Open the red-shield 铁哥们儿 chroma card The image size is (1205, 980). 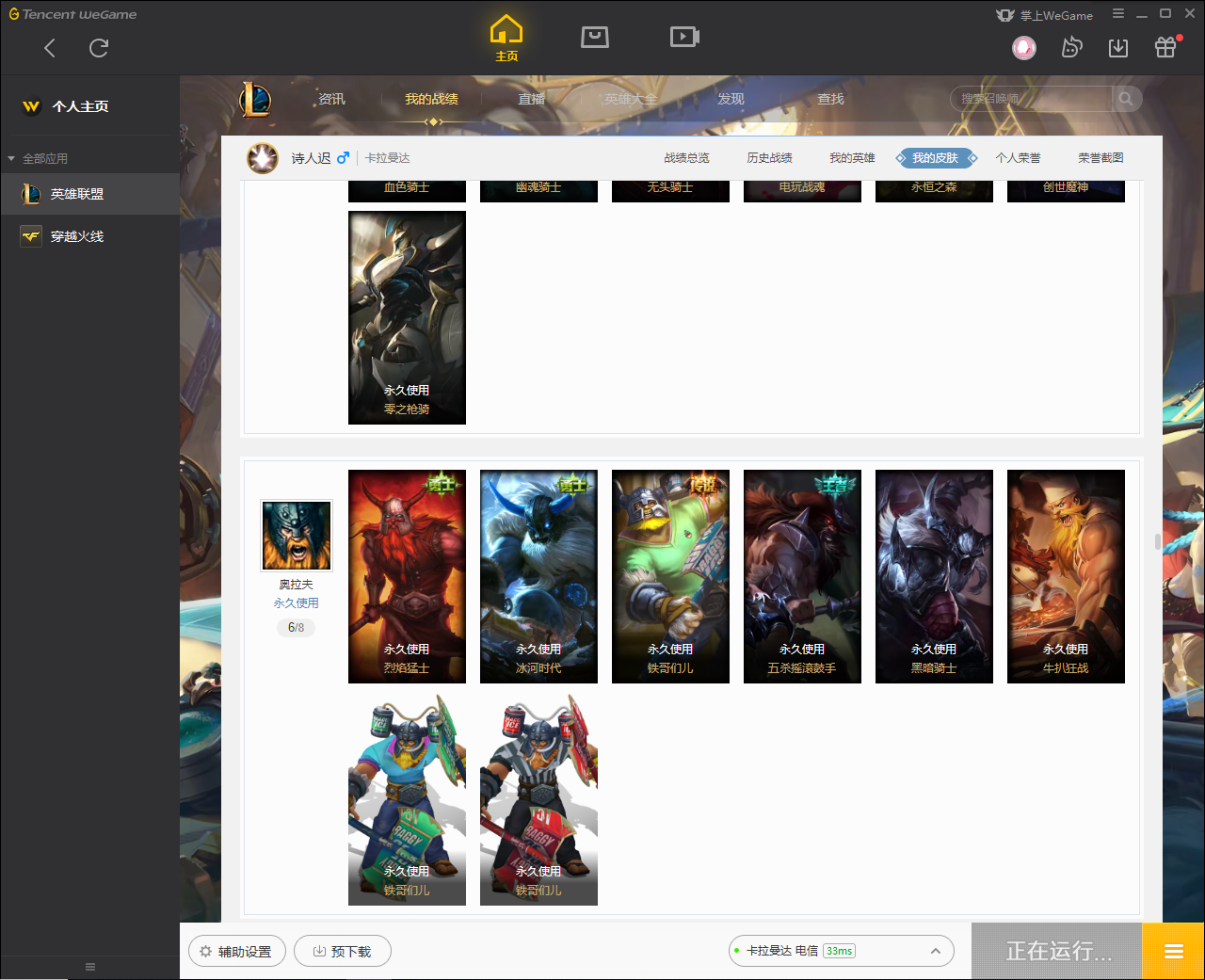tap(538, 798)
